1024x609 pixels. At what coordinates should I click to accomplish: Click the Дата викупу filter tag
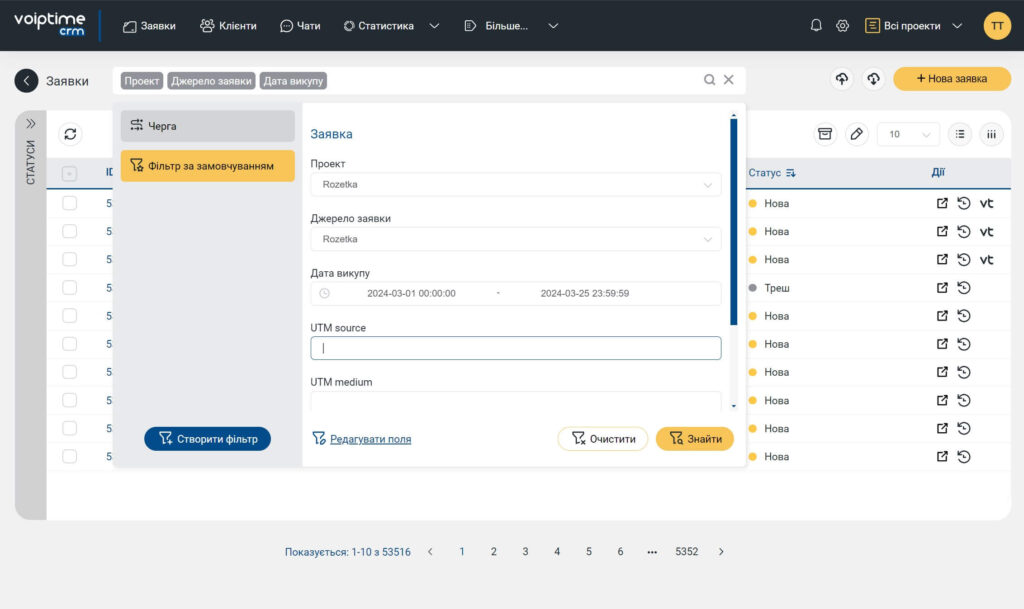coord(293,81)
